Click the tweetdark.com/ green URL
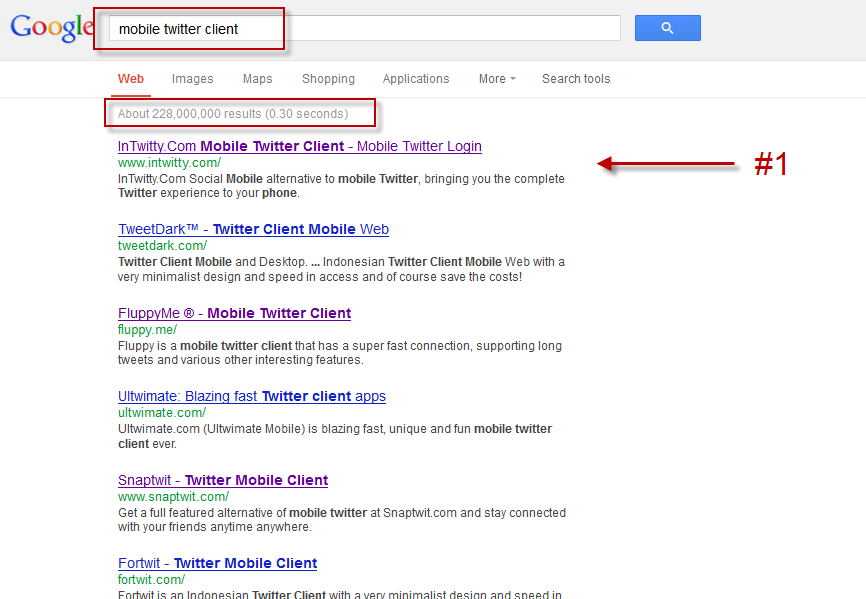This screenshot has width=866, height=599. click(162, 246)
